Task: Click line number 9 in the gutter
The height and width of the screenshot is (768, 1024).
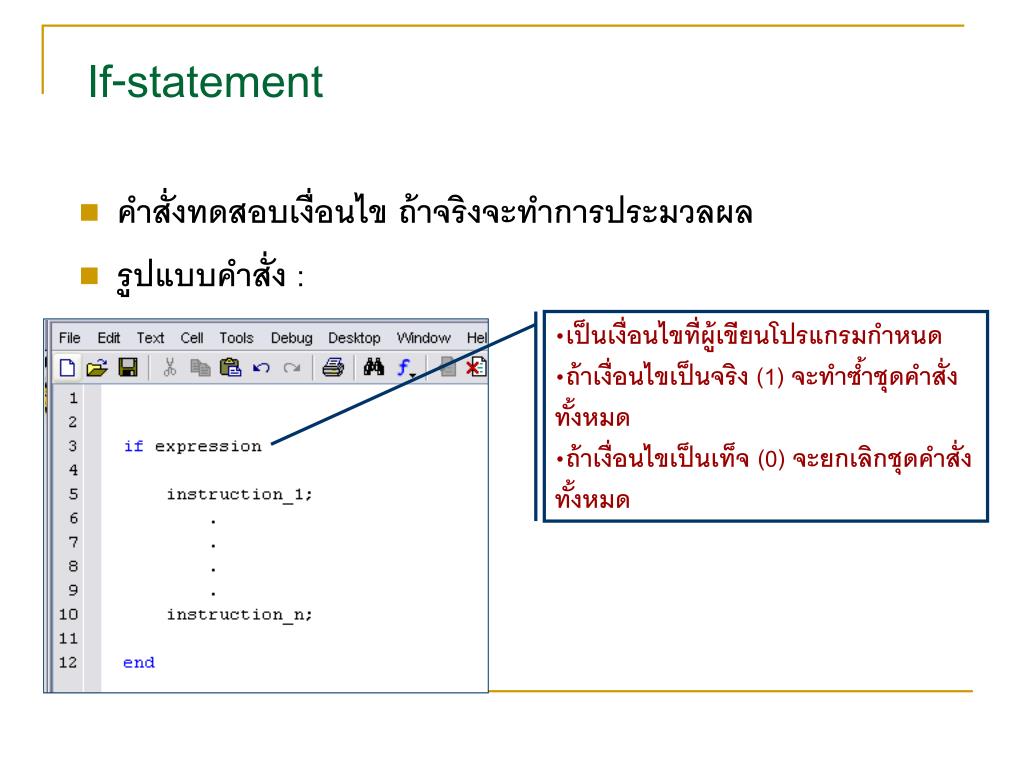Action: pos(73,590)
